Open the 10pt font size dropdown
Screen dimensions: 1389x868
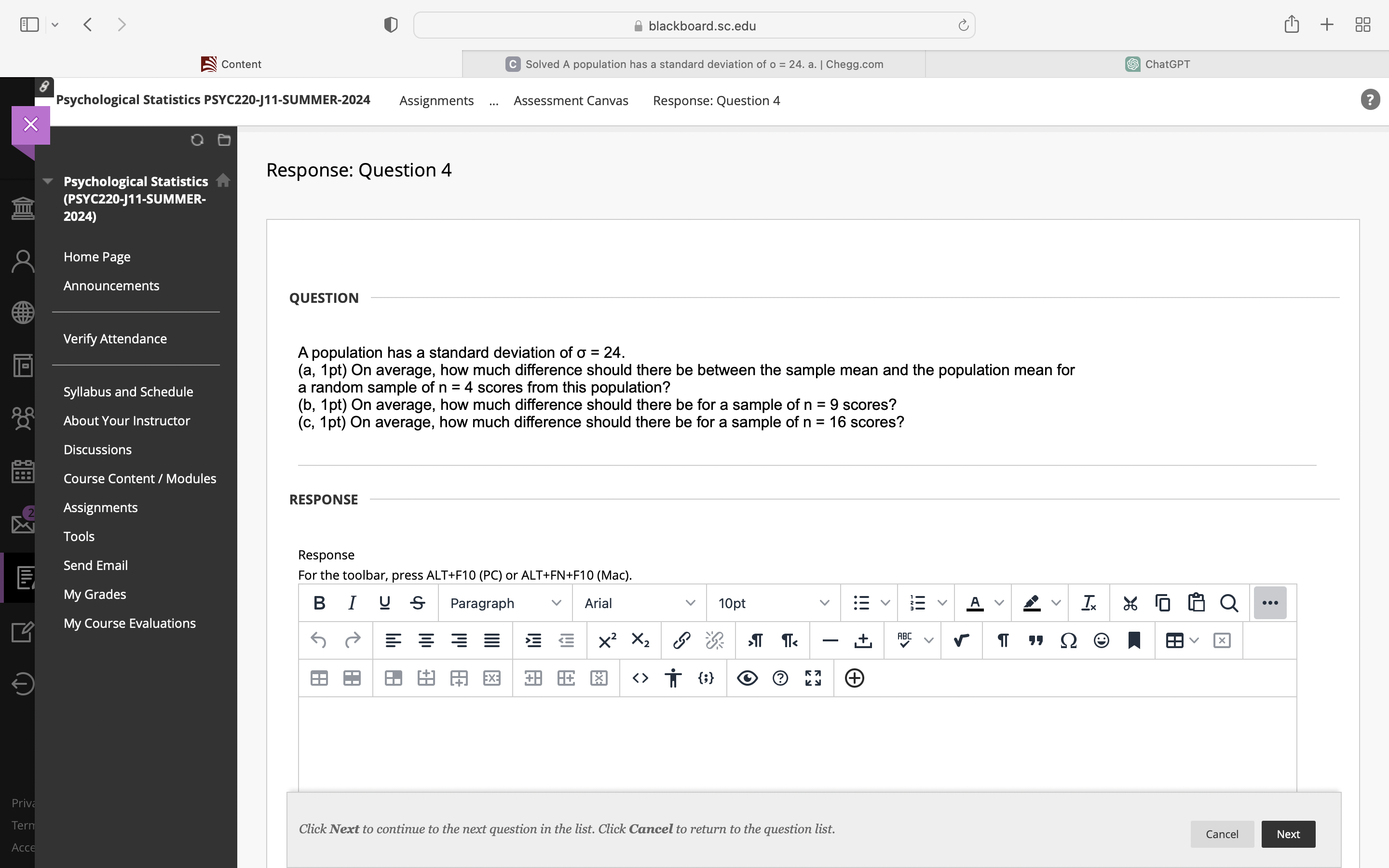(x=772, y=603)
